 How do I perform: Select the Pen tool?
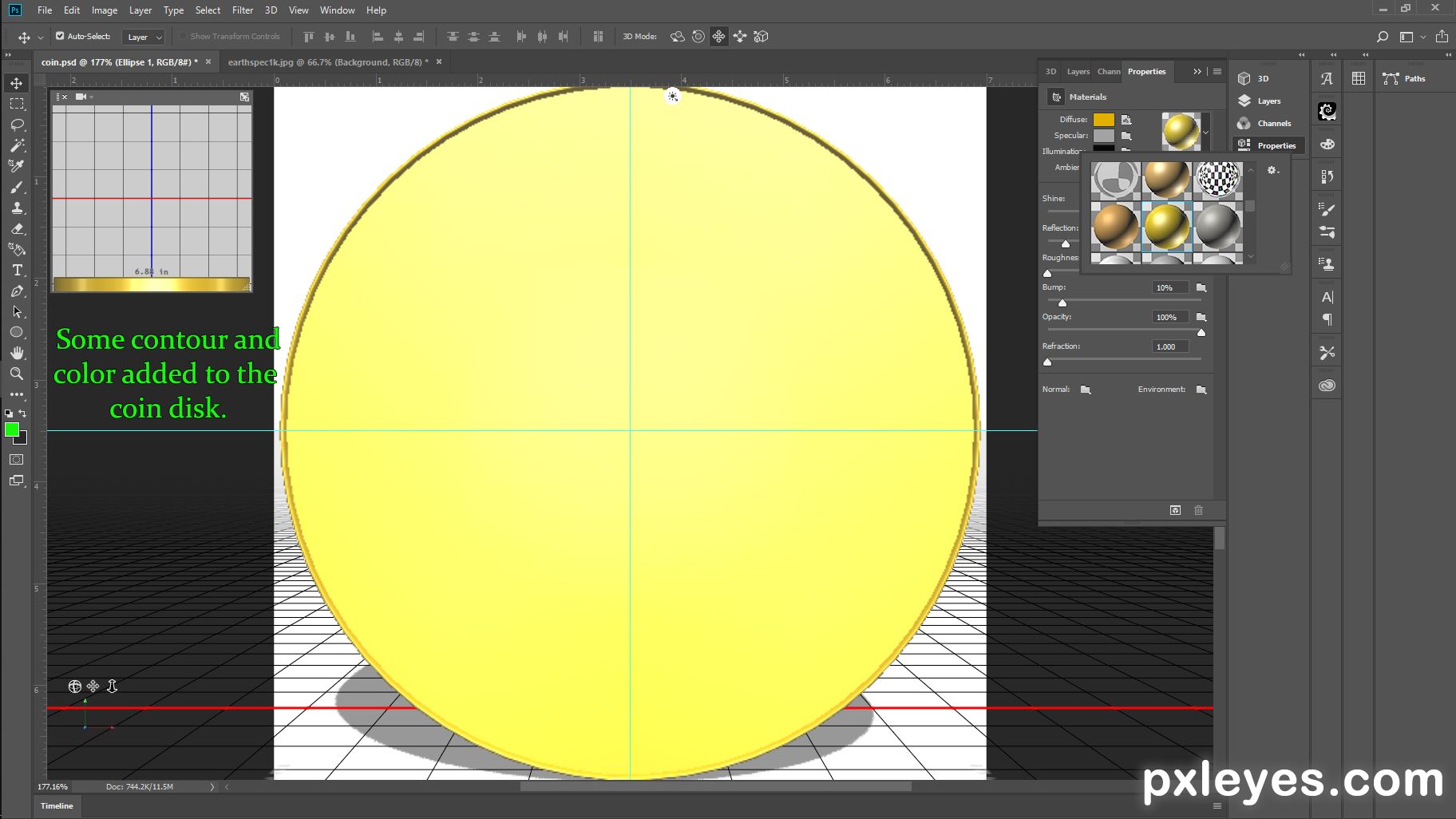[x=17, y=291]
